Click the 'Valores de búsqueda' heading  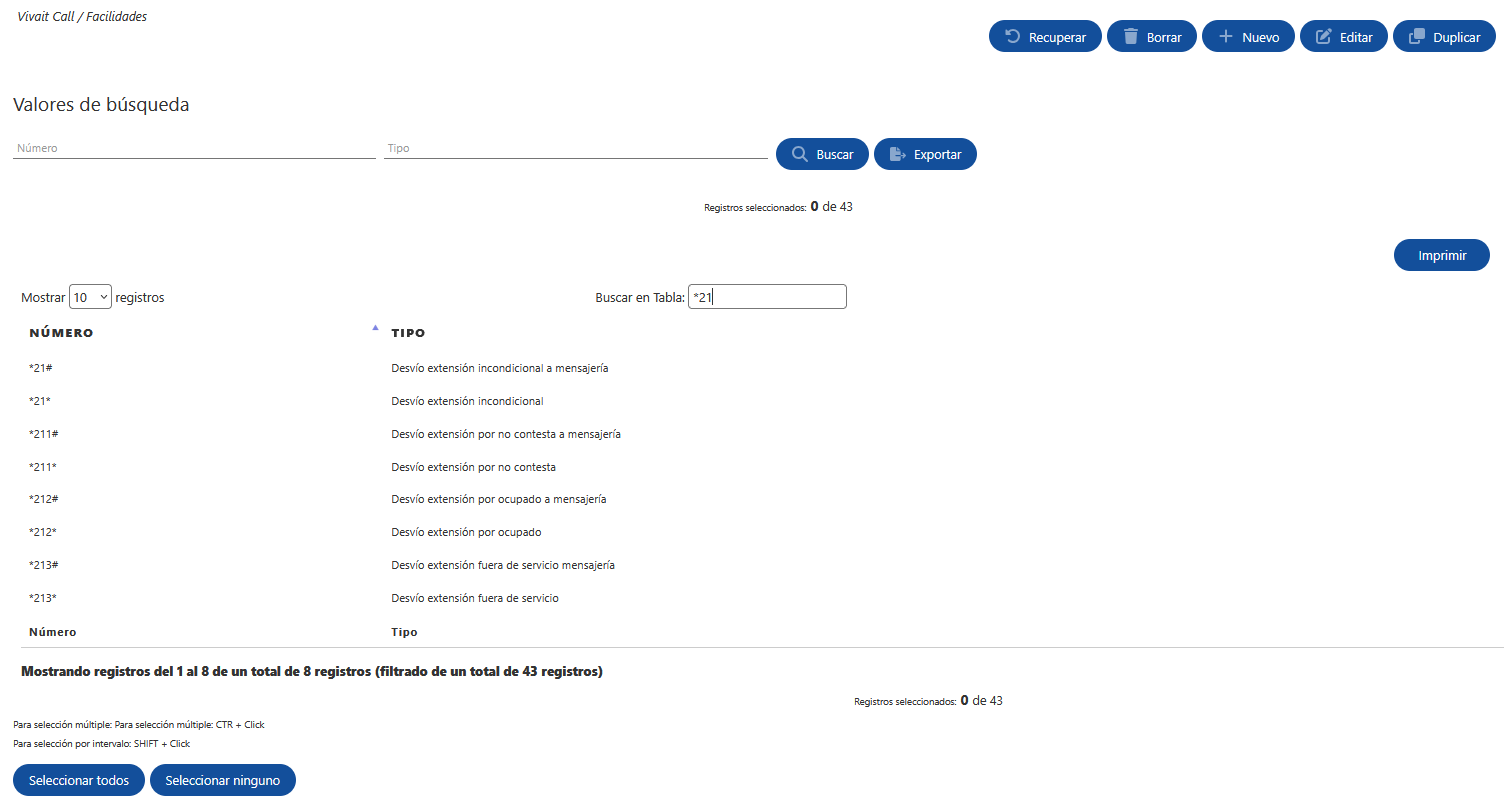[x=101, y=105]
